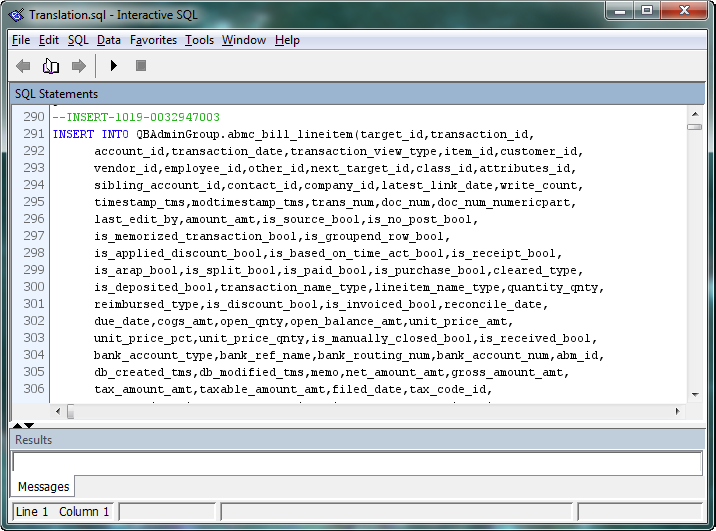This screenshot has height=531, width=716.
Task: Execute SQL with the play button
Action: [x=114, y=66]
